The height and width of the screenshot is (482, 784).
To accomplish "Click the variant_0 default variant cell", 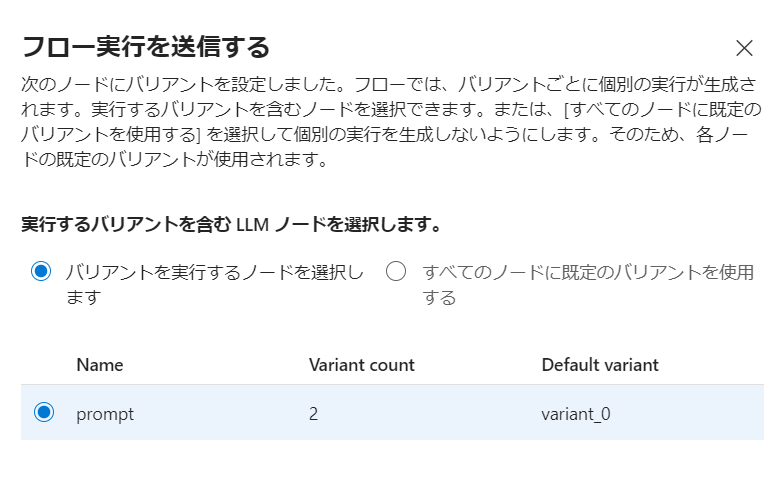I will [x=576, y=414].
